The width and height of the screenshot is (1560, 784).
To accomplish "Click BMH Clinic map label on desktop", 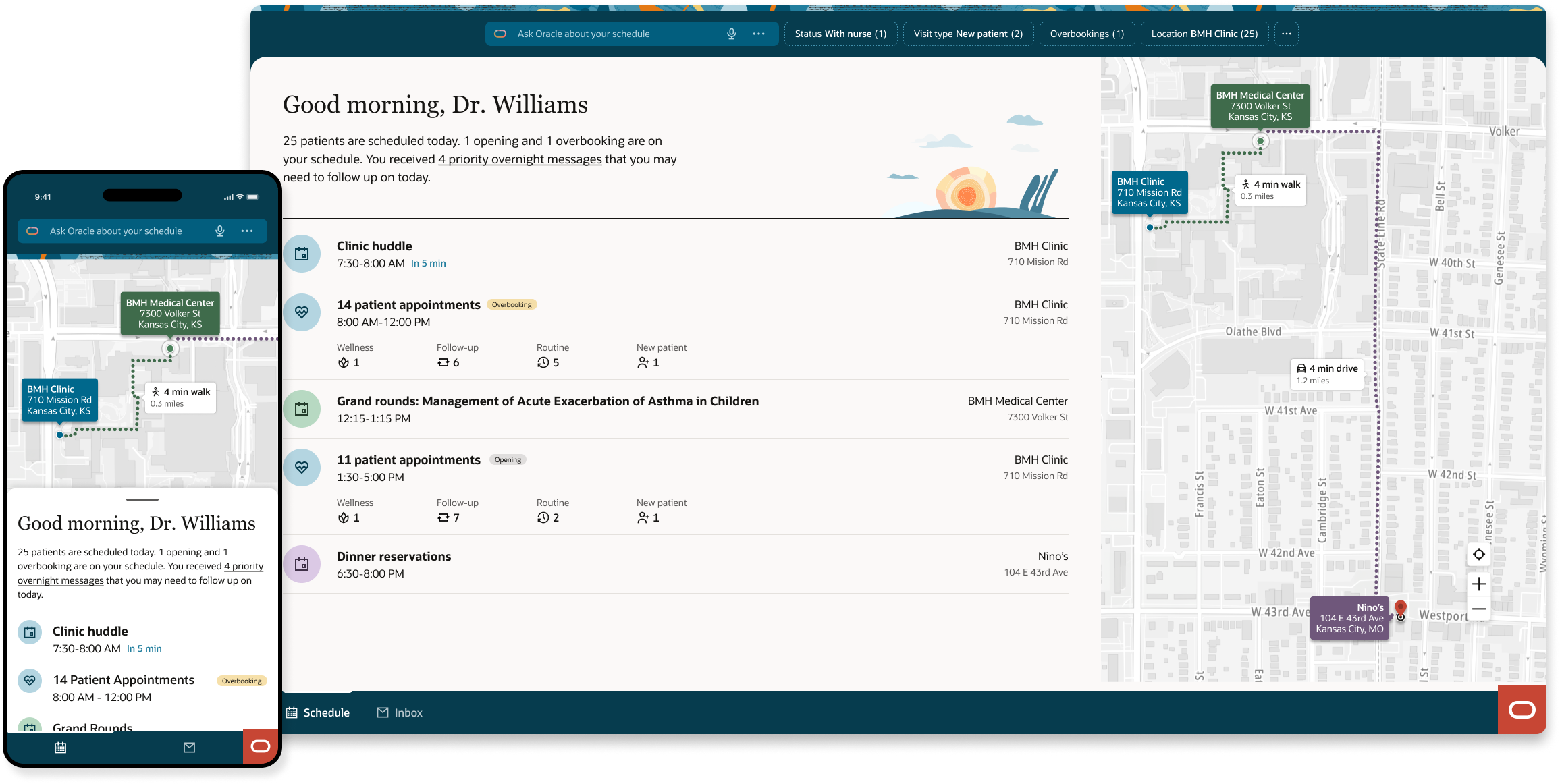I will 1149,192.
